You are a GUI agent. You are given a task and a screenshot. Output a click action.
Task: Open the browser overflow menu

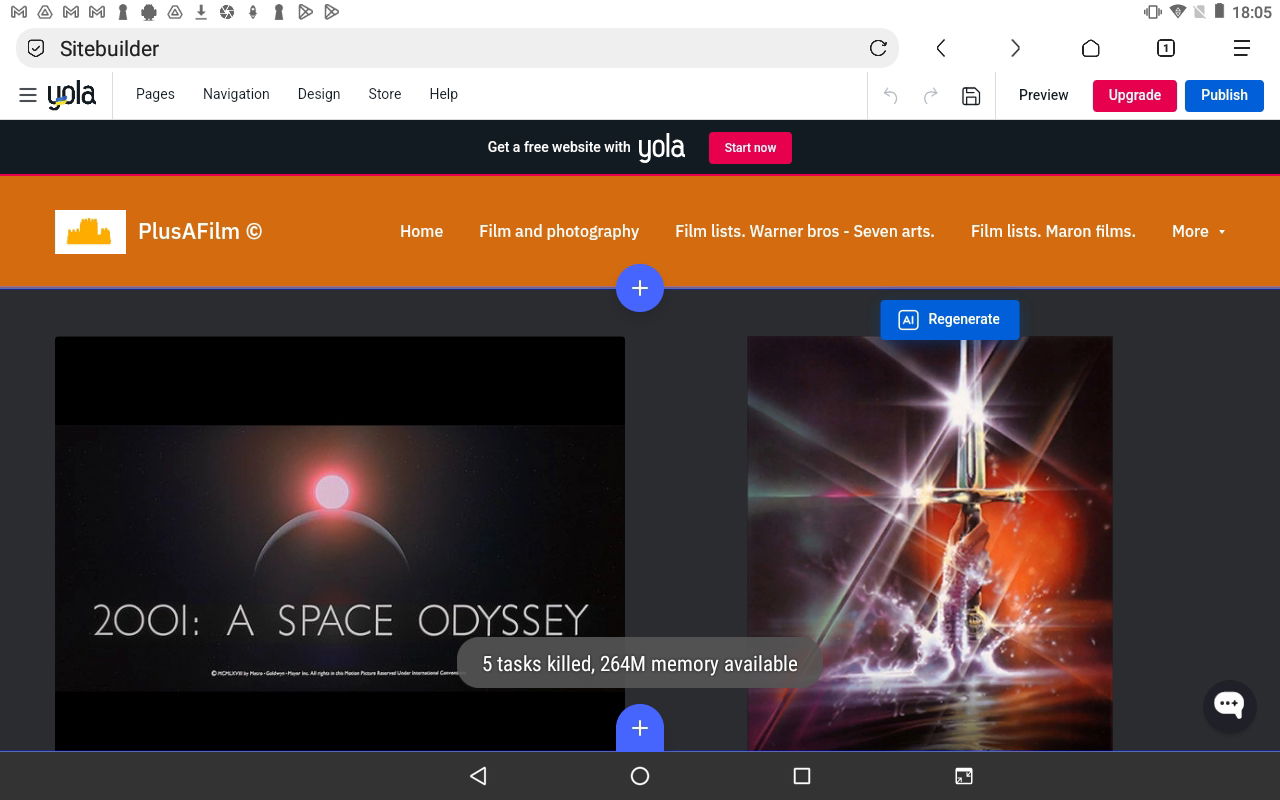[1241, 48]
